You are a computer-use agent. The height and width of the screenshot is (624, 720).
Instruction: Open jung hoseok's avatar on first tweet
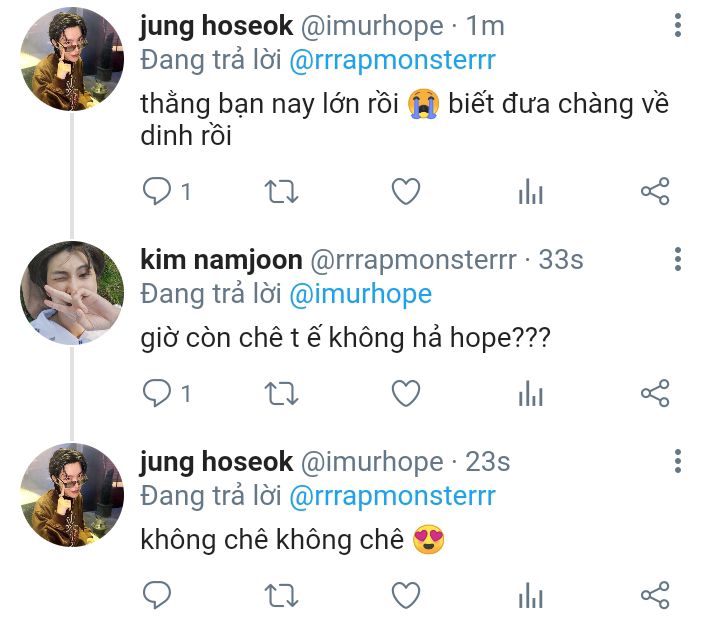coord(71,58)
